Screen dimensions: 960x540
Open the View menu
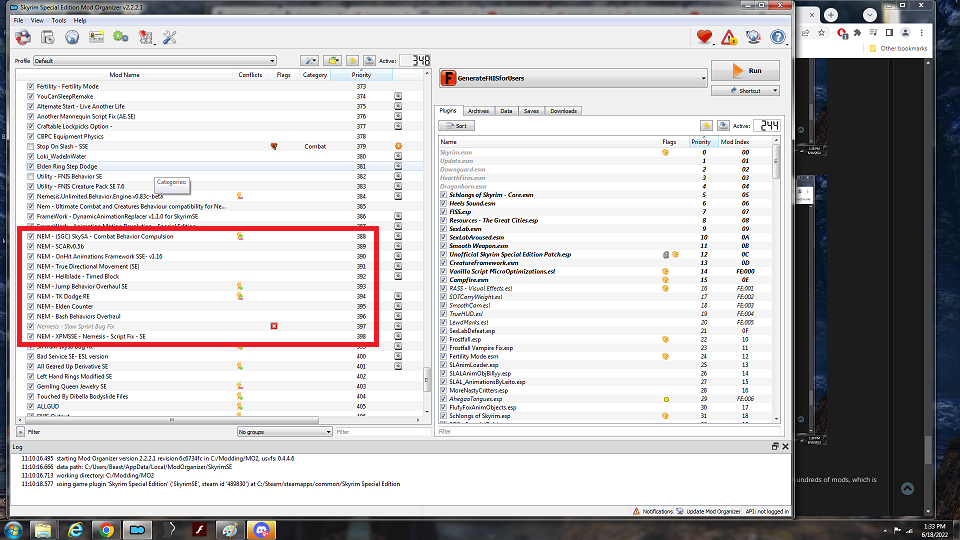coord(37,20)
